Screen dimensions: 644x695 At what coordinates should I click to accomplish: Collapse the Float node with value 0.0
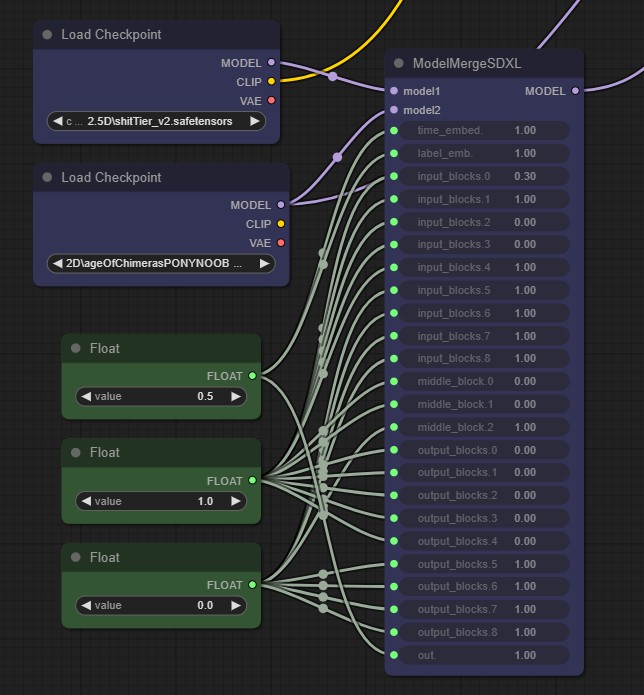tap(76, 557)
